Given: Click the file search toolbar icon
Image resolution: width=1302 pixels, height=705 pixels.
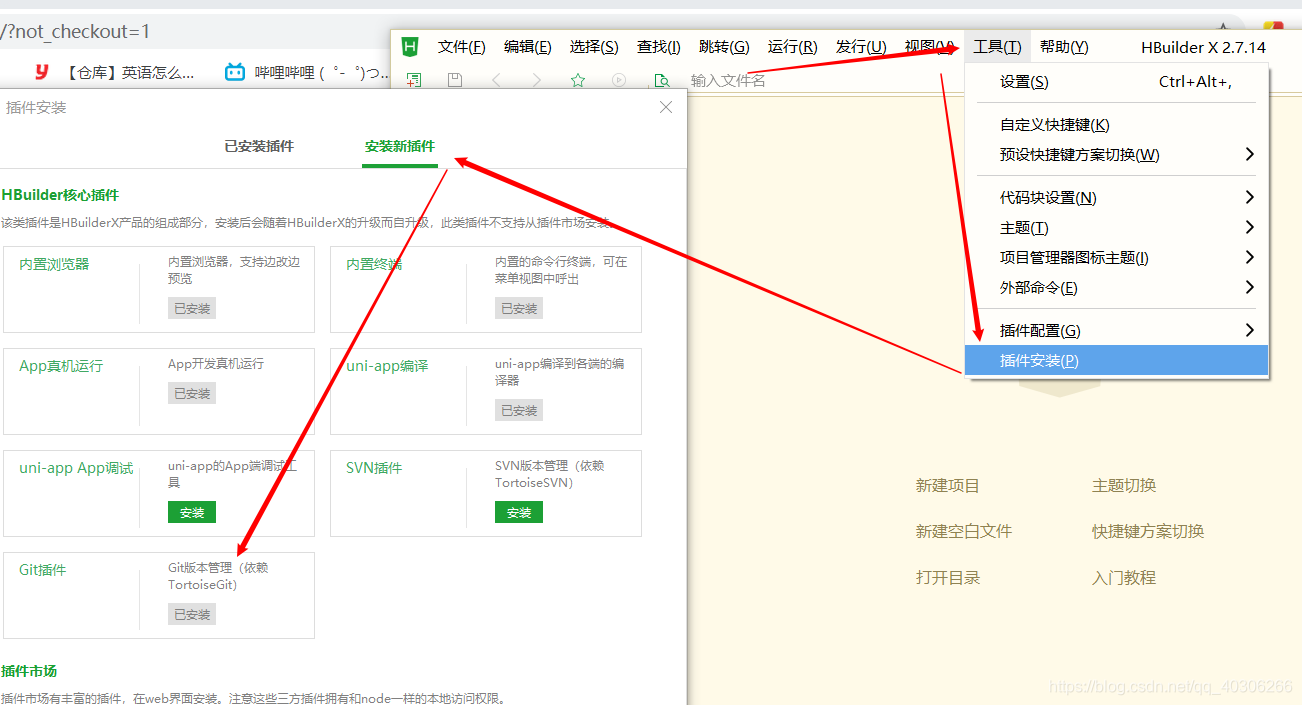Looking at the screenshot, I should (660, 80).
